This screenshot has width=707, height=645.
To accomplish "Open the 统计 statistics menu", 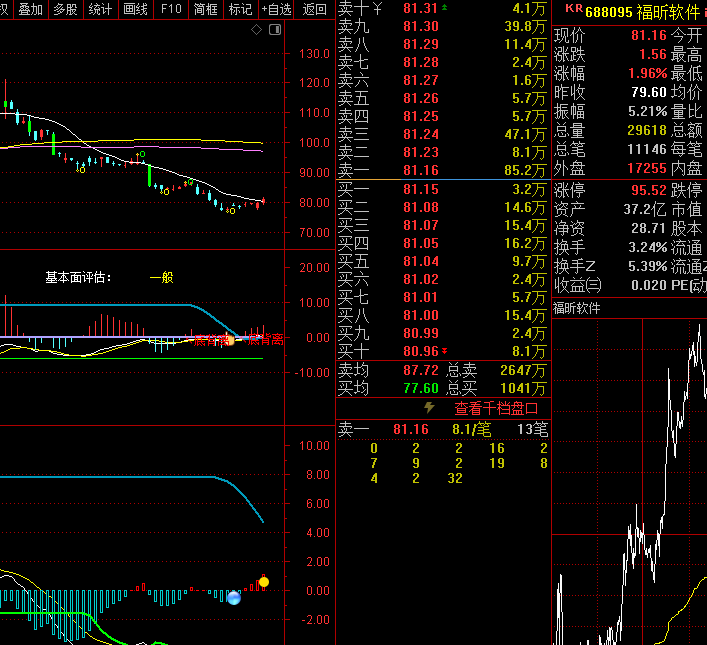I will [x=100, y=9].
